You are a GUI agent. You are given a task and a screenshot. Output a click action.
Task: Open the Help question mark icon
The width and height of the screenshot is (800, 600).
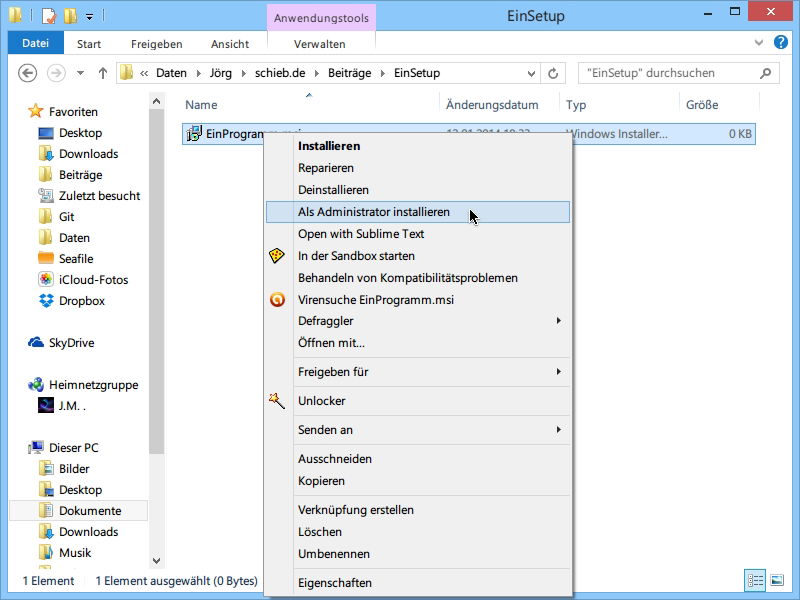click(x=781, y=42)
